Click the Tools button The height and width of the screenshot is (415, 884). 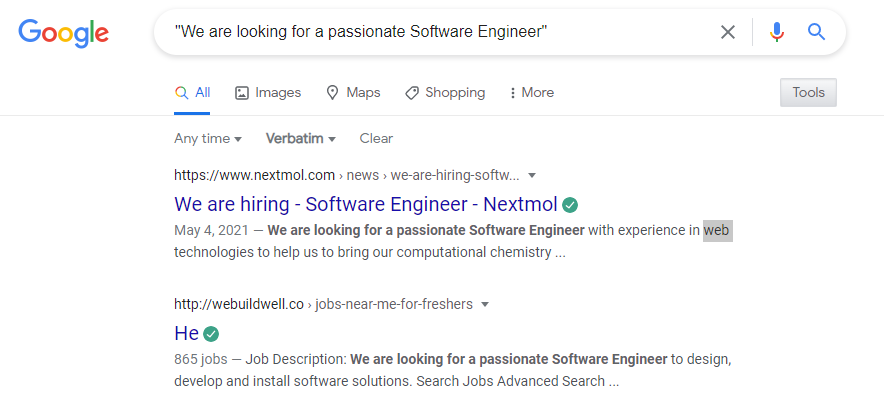coord(808,92)
